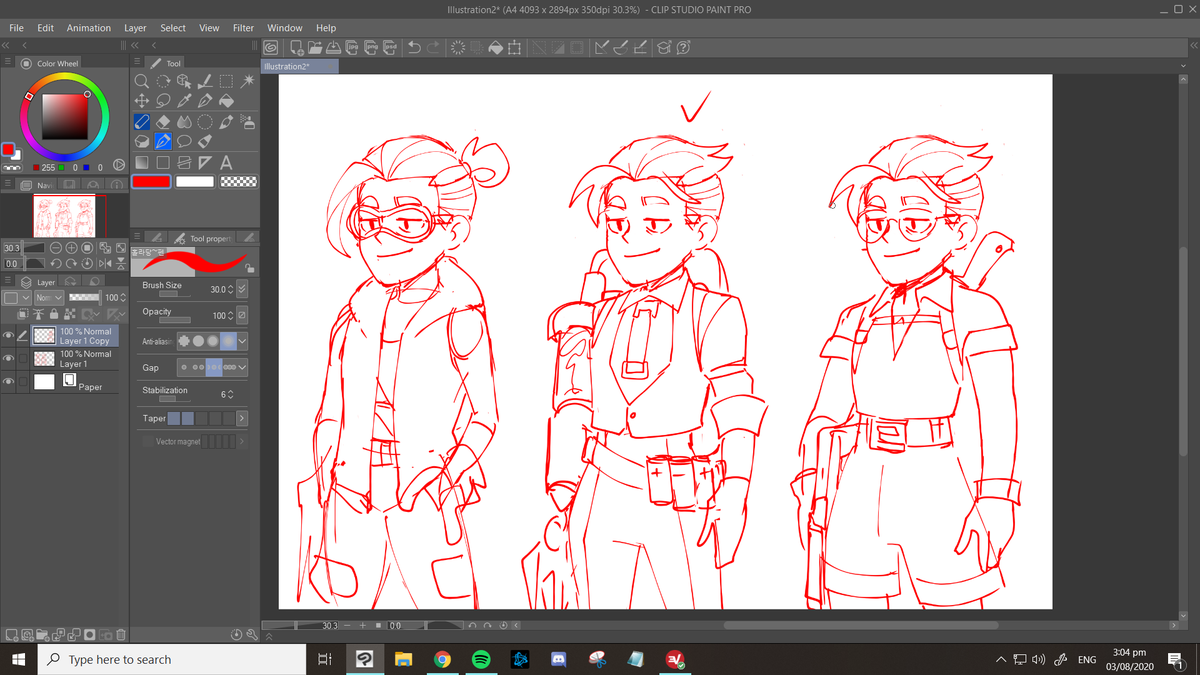Switch to the Illustration2 canvas tab
The width and height of the screenshot is (1200, 675).
point(299,66)
